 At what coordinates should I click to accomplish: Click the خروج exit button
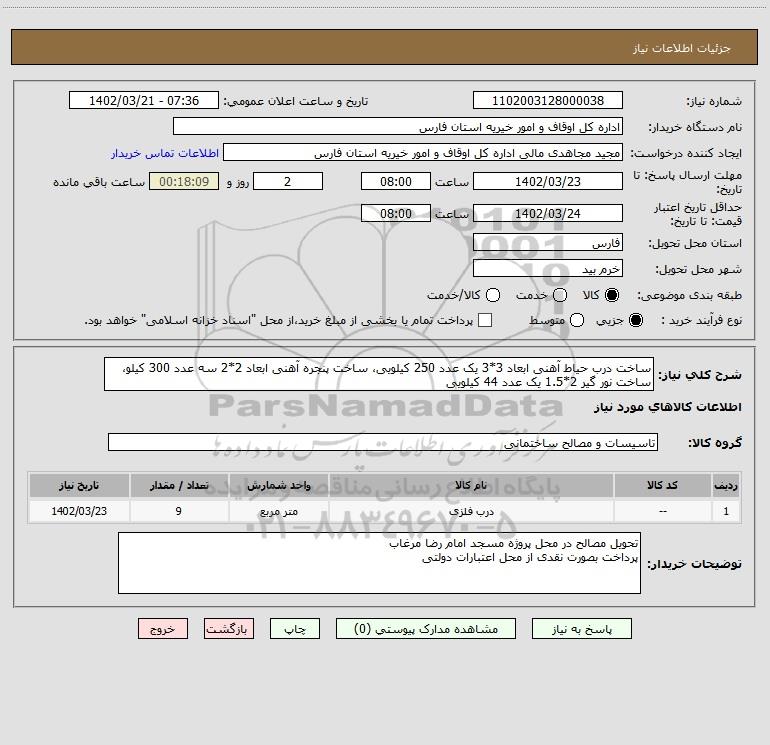(x=163, y=629)
